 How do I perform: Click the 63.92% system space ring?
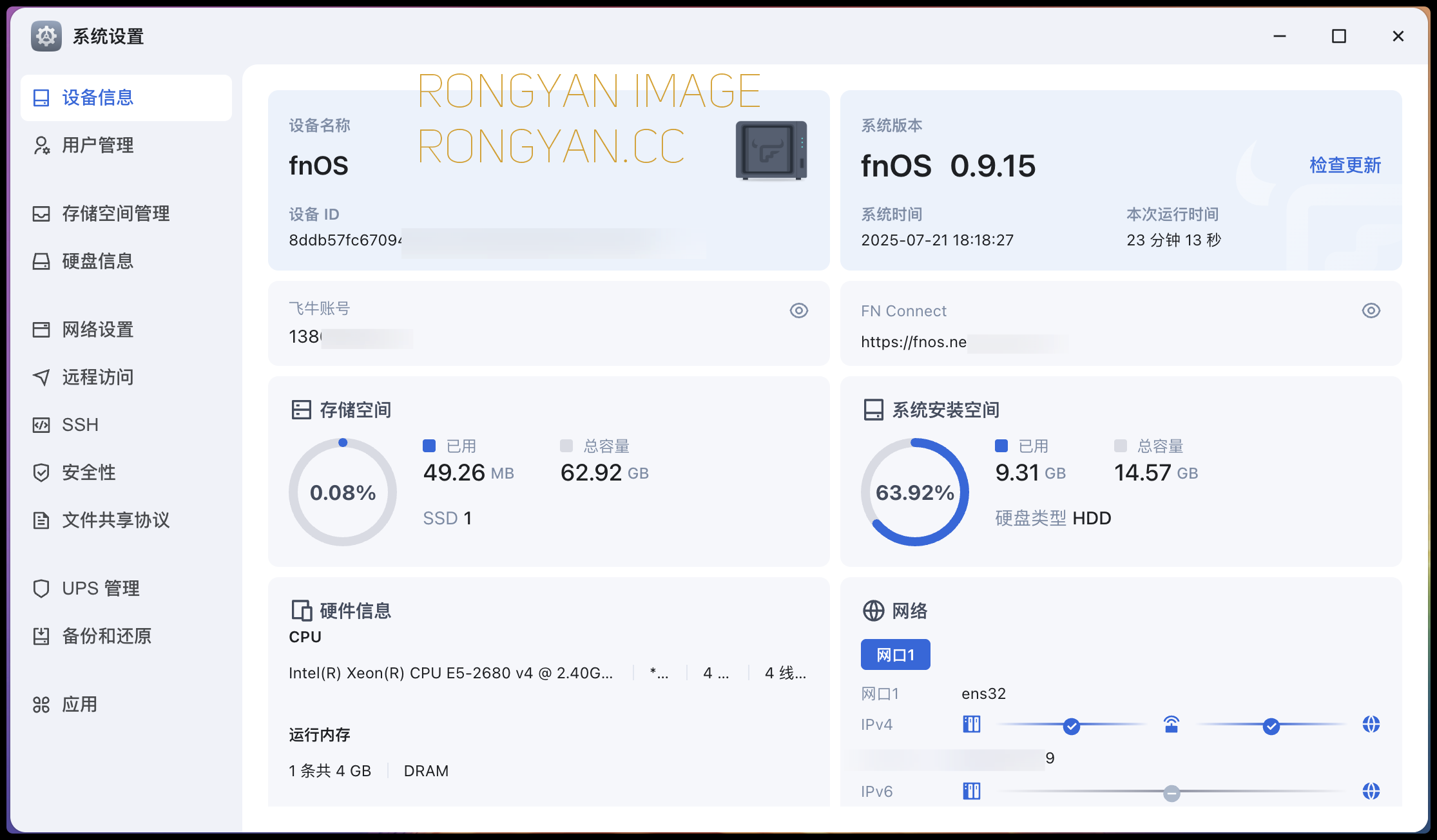coord(915,492)
